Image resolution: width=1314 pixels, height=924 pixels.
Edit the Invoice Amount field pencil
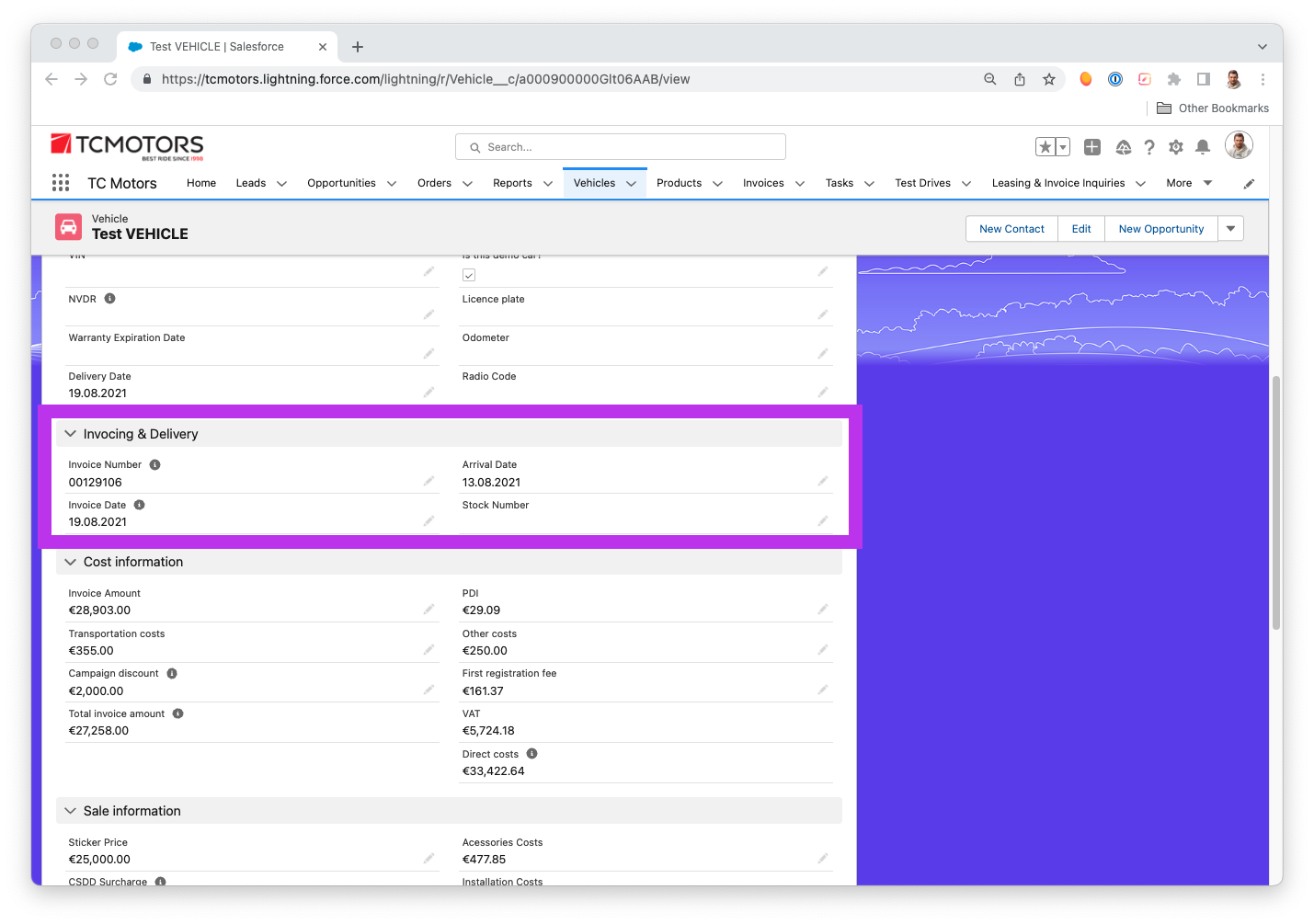click(x=428, y=610)
